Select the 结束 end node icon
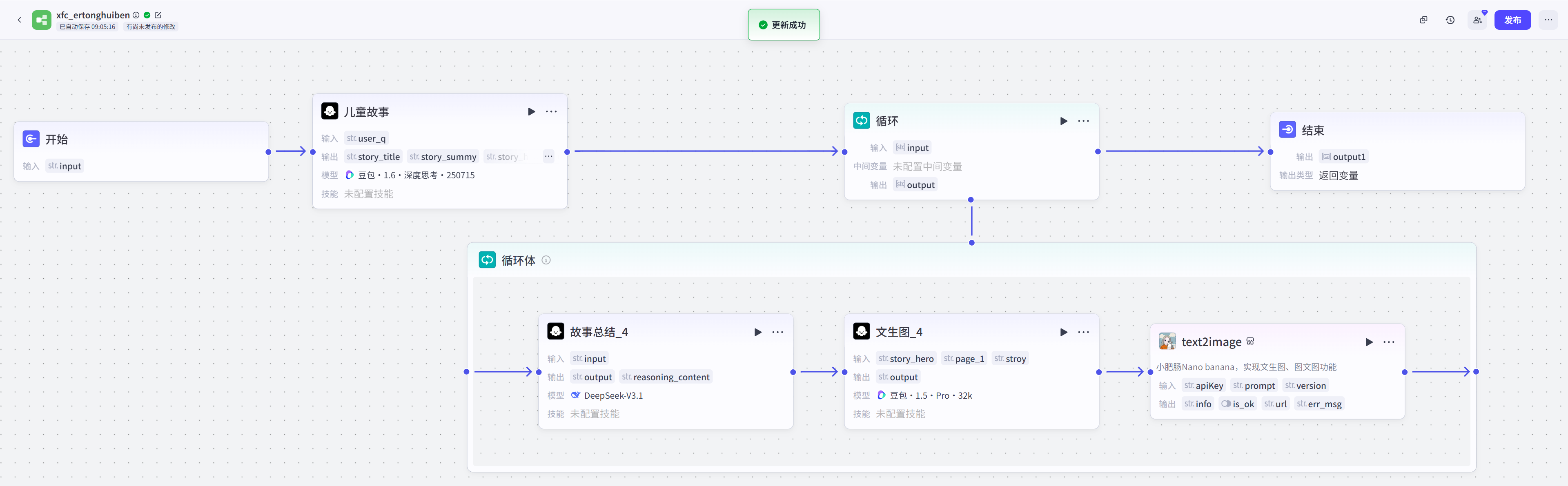 tap(1287, 130)
